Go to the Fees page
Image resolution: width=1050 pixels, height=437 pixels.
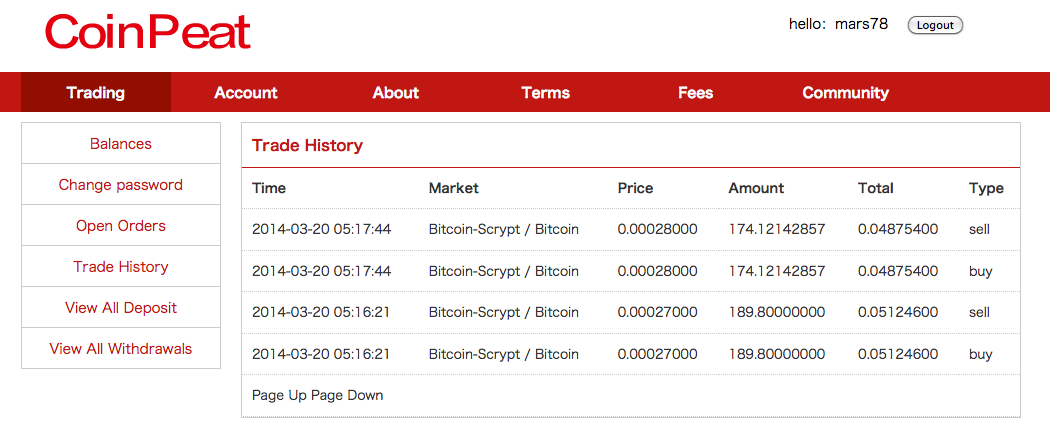coord(696,92)
